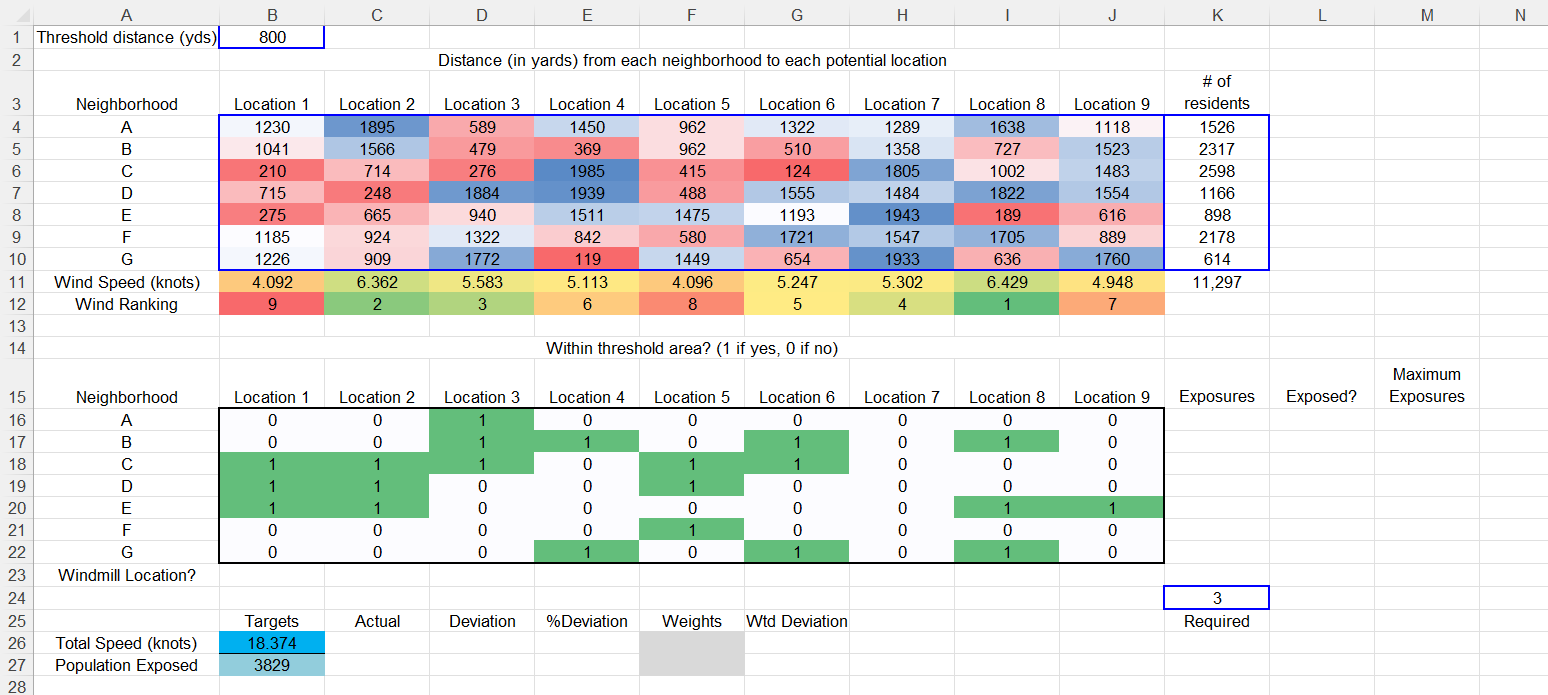
Task: Select resident count cell 1526
Action: tap(1217, 127)
